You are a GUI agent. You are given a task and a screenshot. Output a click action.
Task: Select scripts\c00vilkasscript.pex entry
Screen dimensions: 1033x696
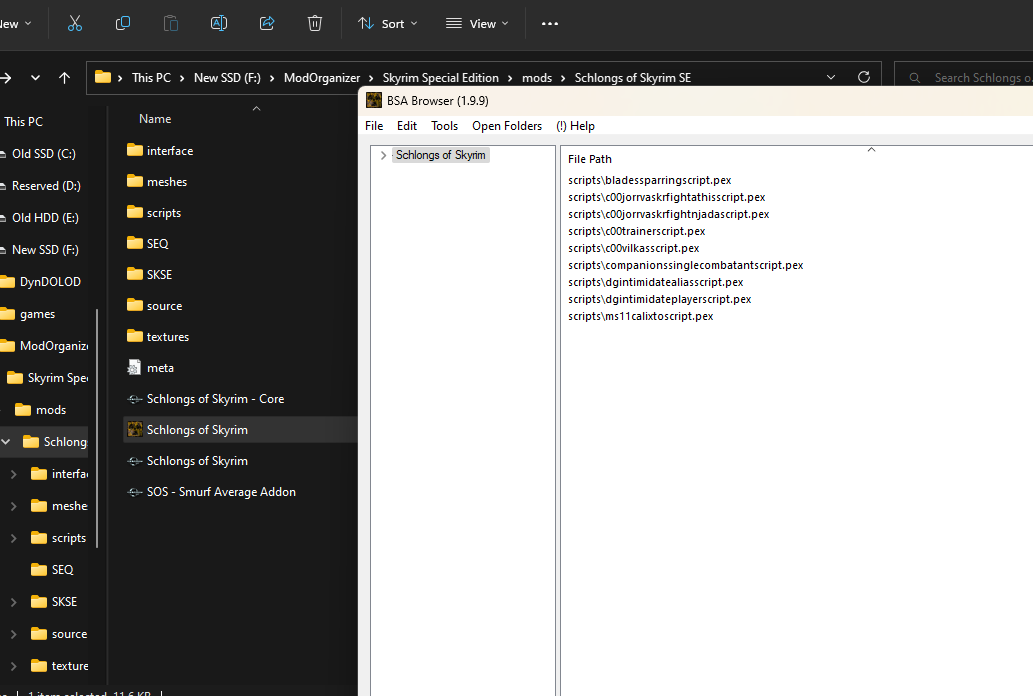pyautogui.click(x=634, y=248)
